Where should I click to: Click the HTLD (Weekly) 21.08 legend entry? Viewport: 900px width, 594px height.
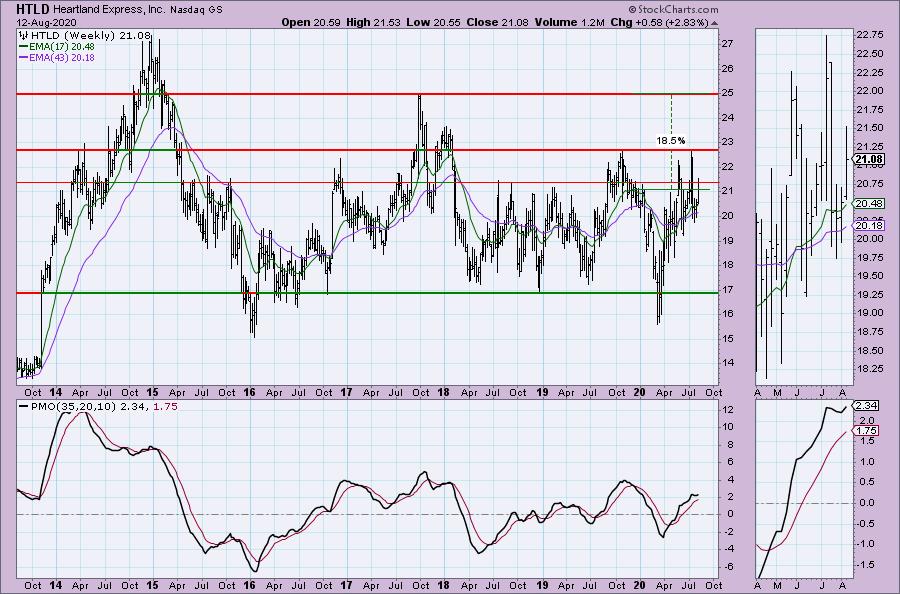point(90,36)
